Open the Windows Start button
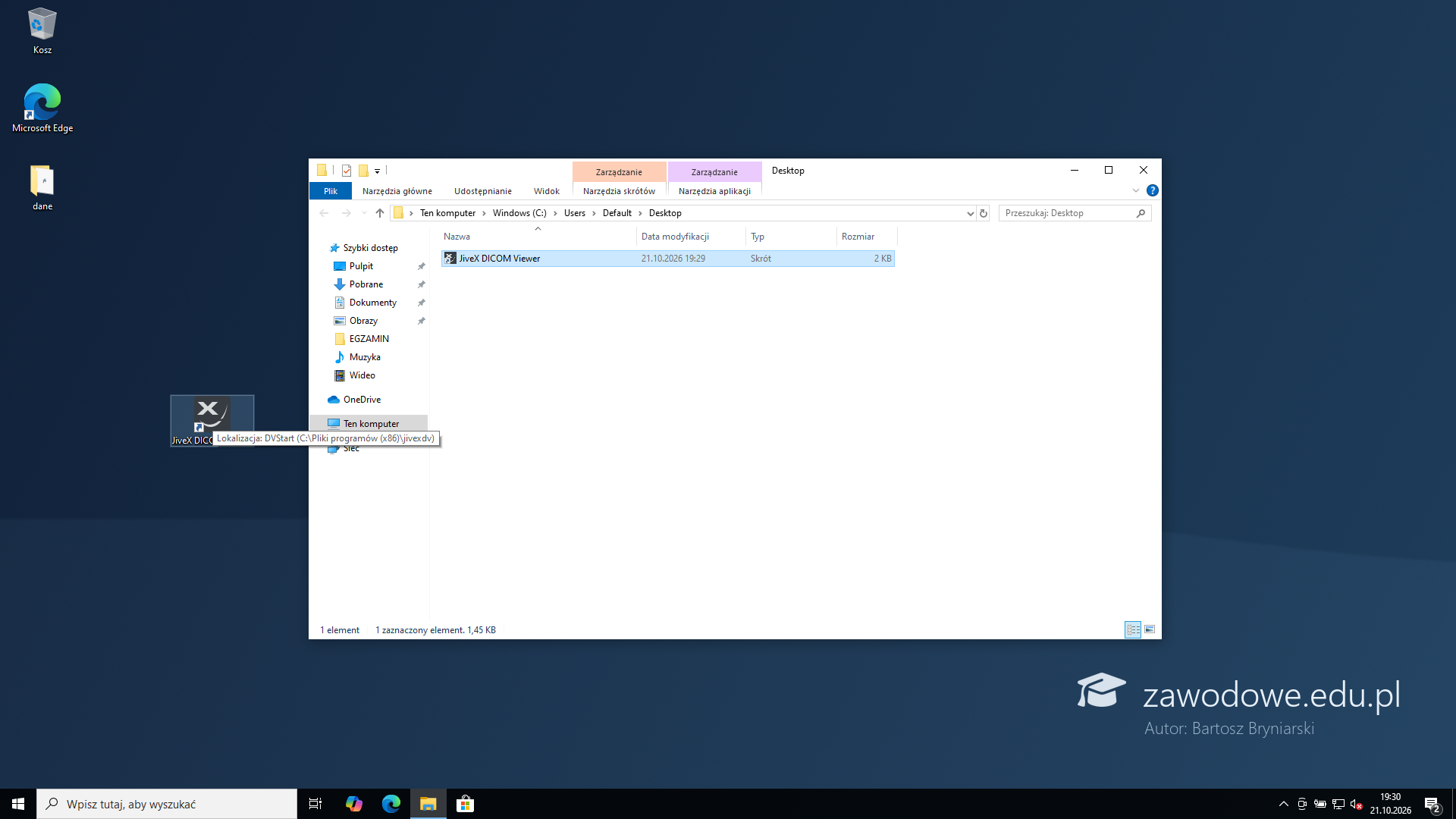 (x=18, y=804)
